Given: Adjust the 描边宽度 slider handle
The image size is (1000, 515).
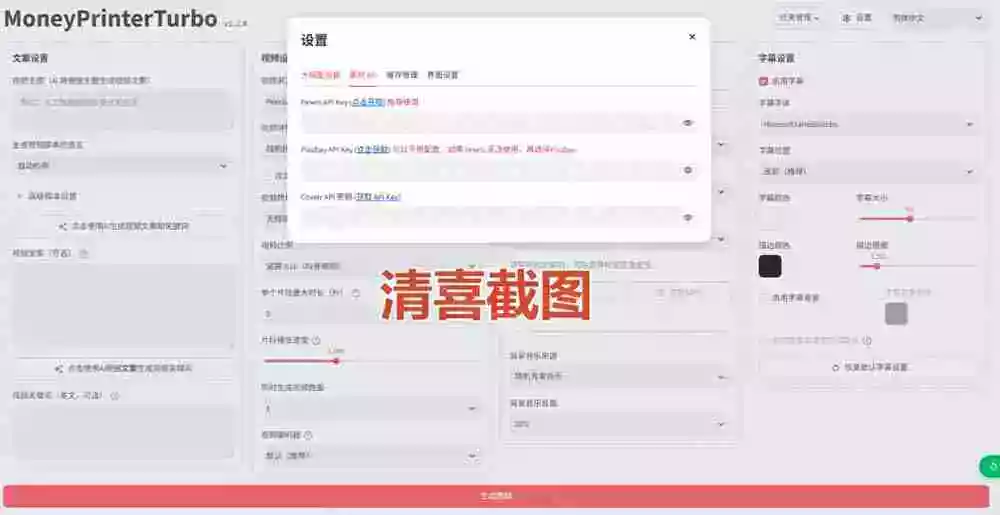Looking at the screenshot, I should [x=877, y=266].
